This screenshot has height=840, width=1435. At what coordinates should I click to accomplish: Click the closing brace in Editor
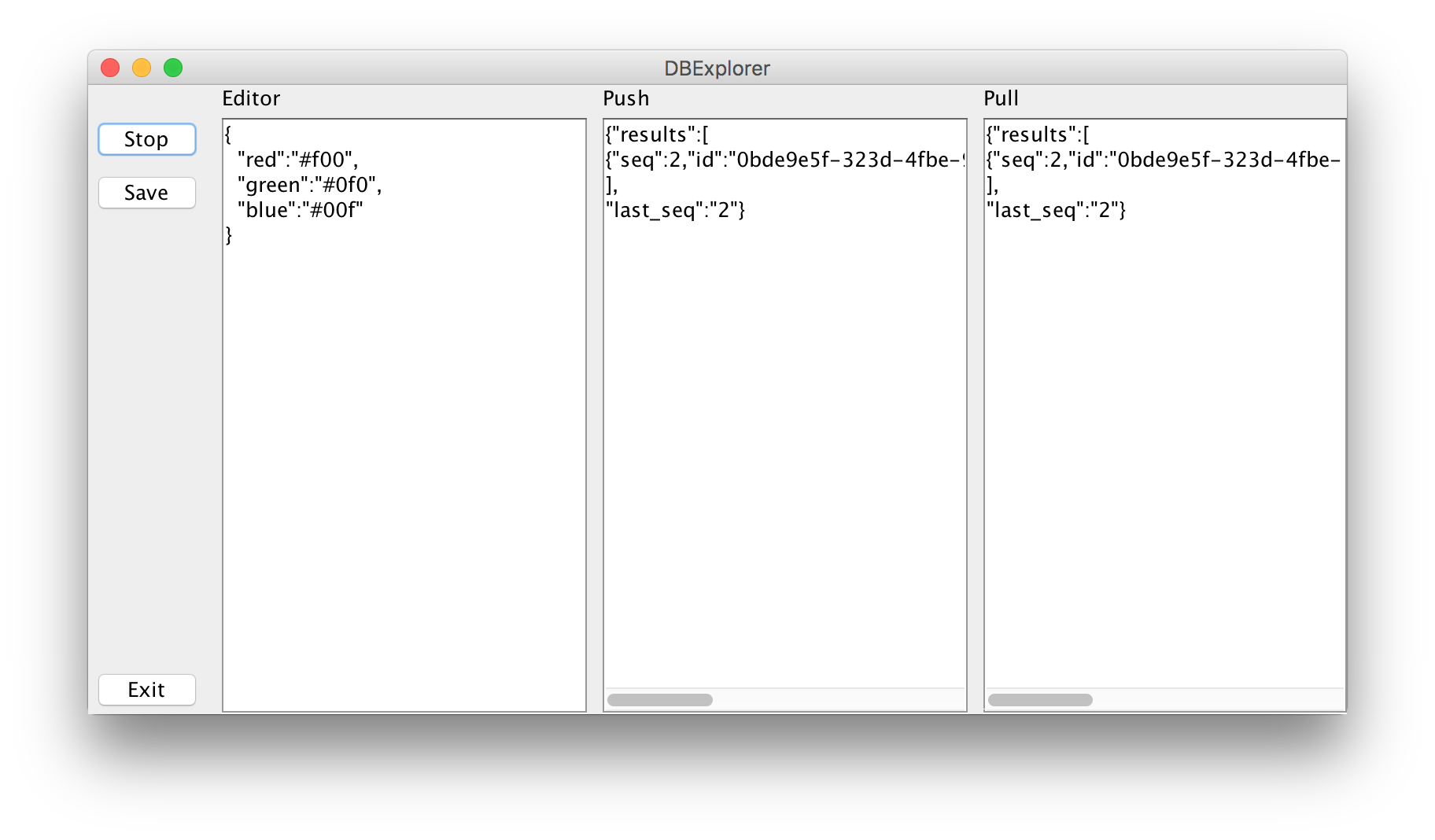pyautogui.click(x=229, y=235)
